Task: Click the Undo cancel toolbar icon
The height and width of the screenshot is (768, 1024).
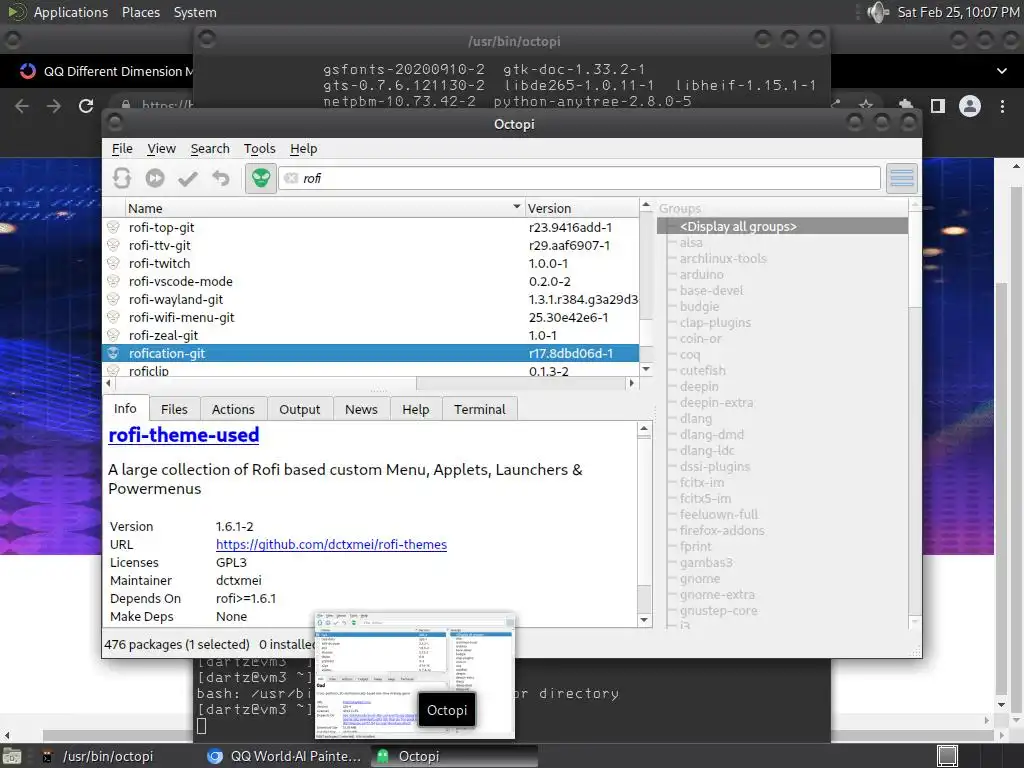Action: click(x=221, y=178)
